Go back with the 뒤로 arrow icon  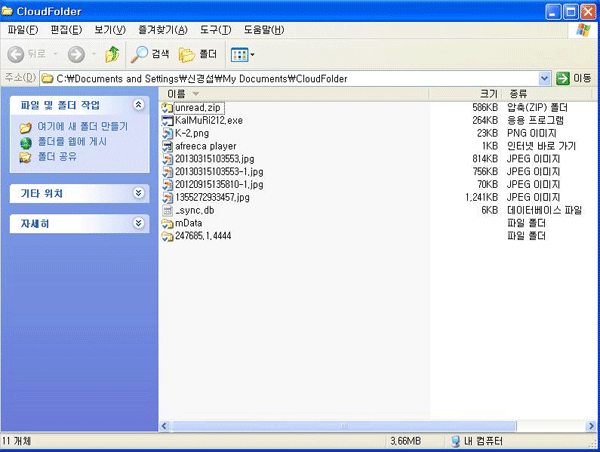[x=16, y=54]
